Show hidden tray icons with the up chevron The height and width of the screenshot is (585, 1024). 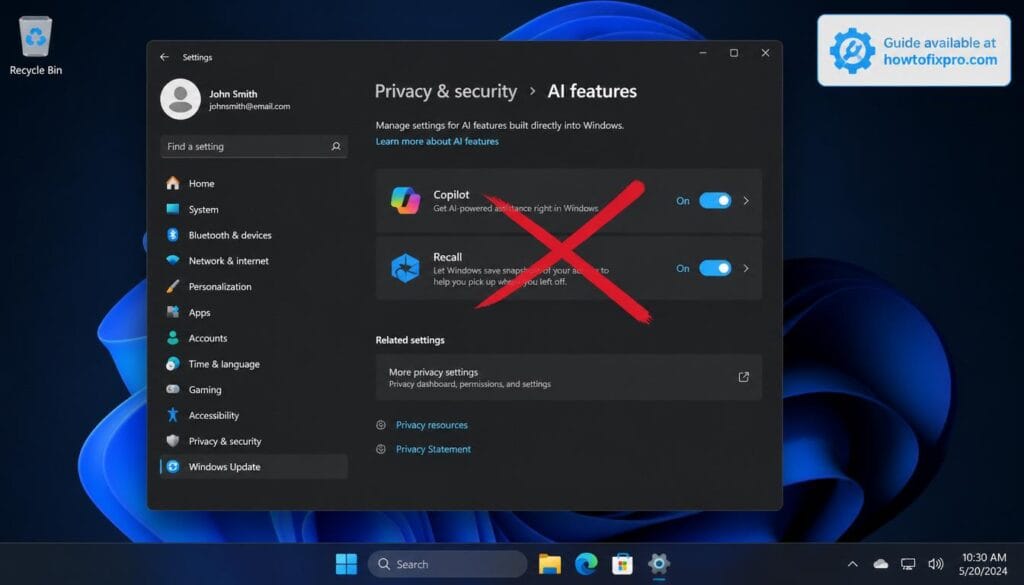click(852, 563)
